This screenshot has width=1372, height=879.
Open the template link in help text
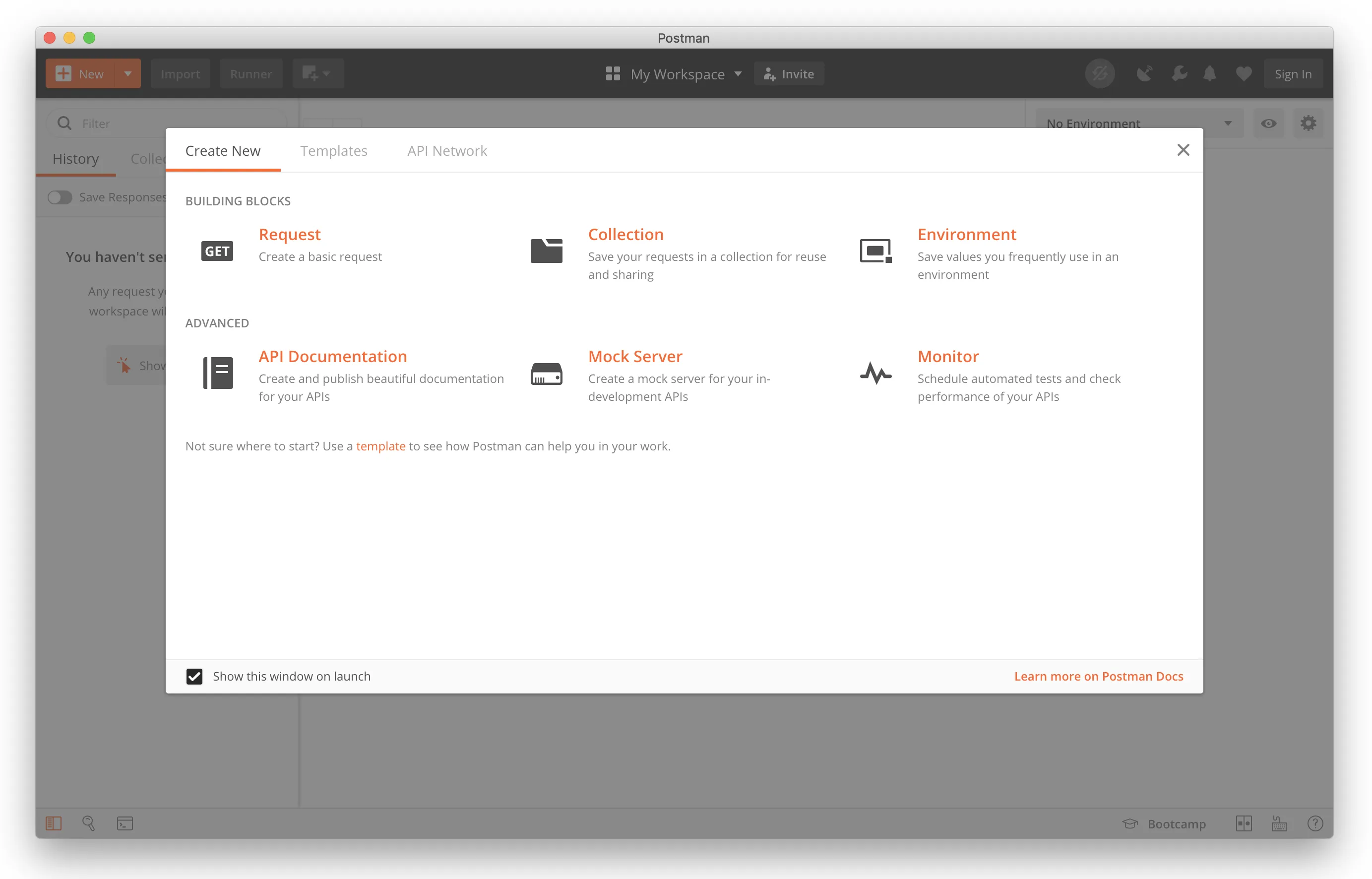pos(380,446)
